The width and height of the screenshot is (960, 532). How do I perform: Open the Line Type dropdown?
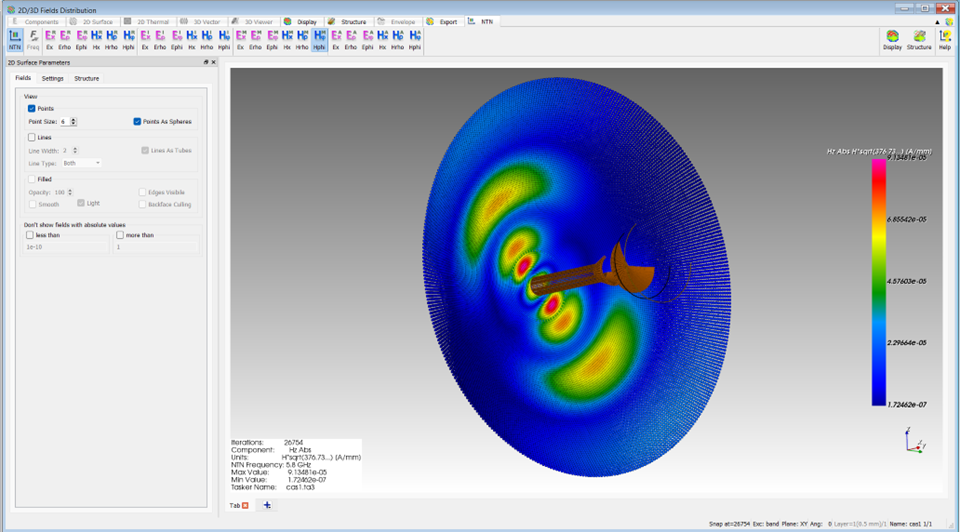pyautogui.click(x=81, y=163)
